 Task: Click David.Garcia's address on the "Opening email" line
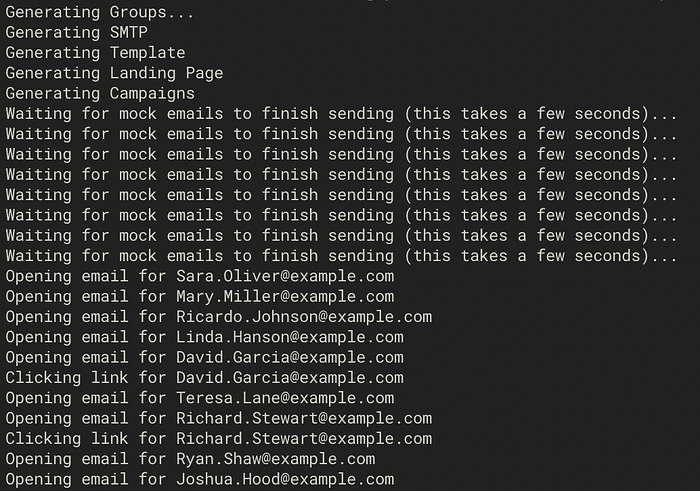point(290,357)
